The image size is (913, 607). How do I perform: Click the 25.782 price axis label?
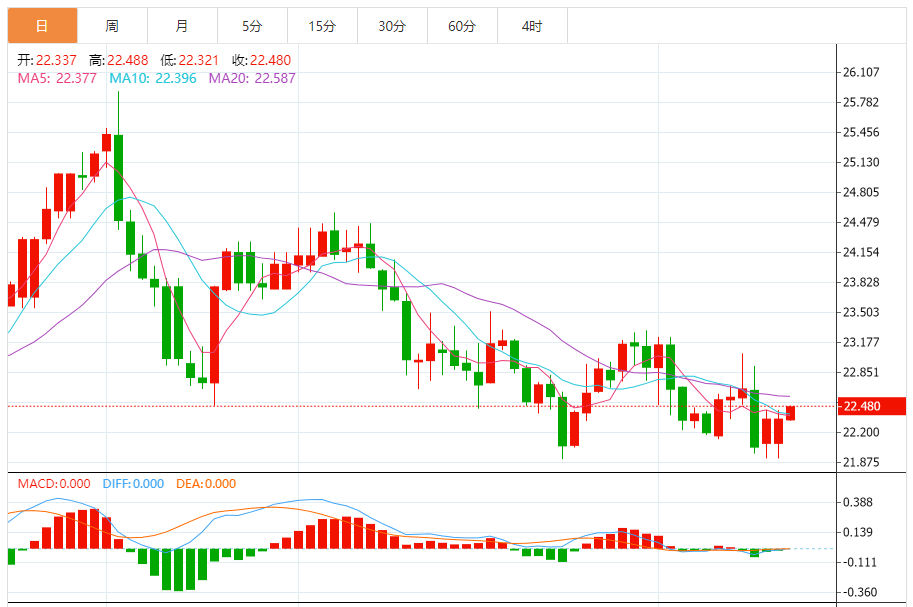tap(861, 103)
